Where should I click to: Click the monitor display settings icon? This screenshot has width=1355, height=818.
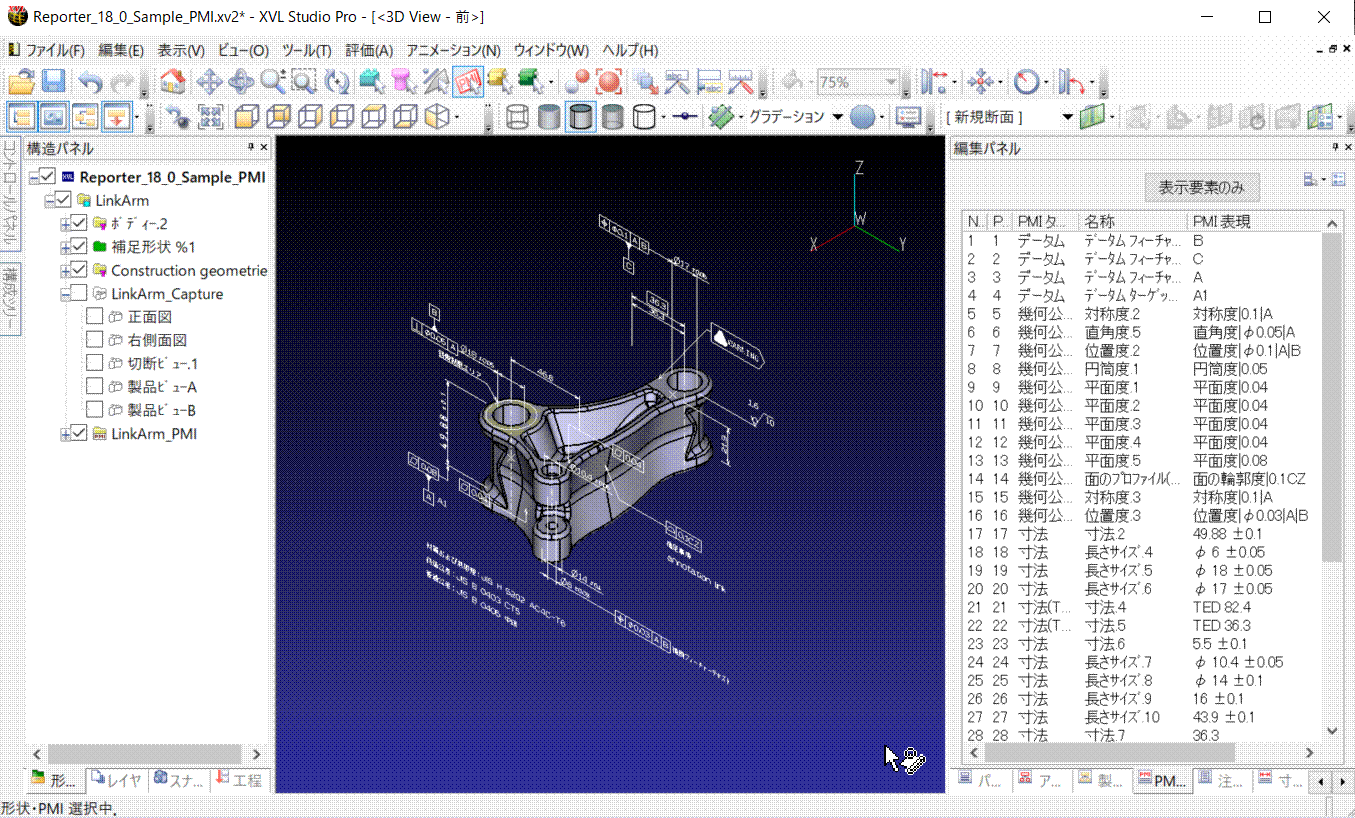(x=908, y=117)
